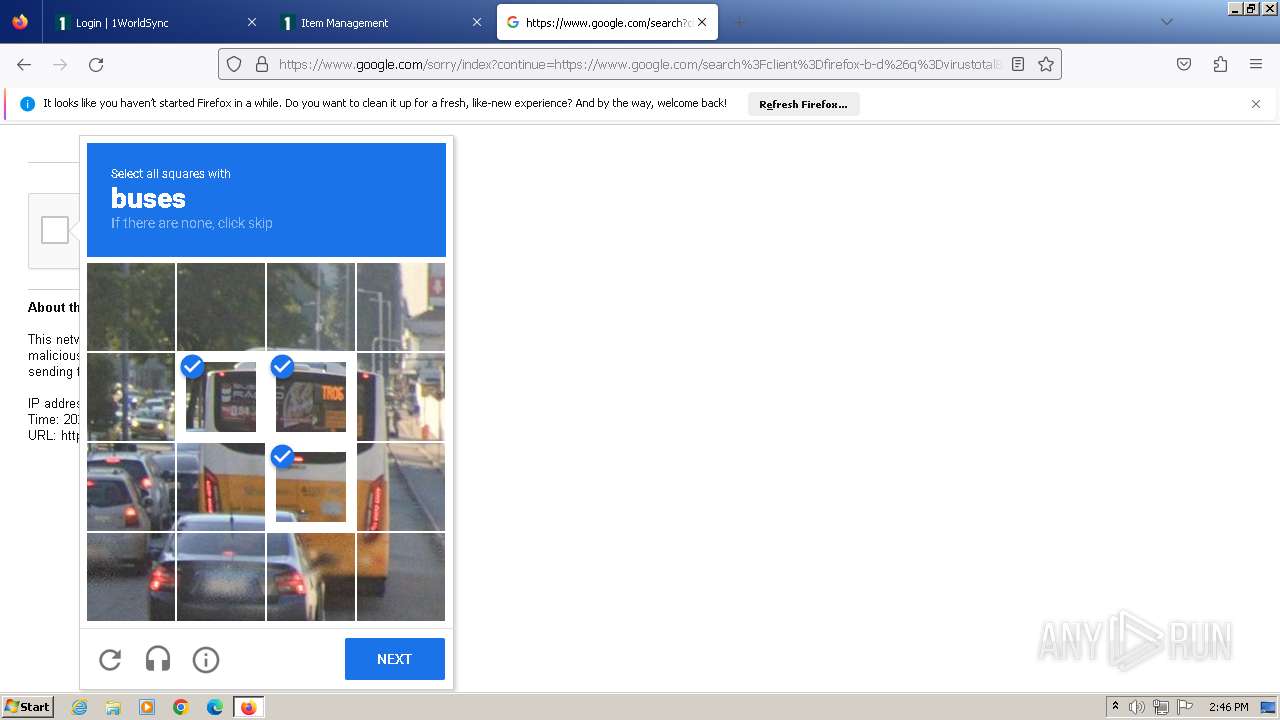Screen dimensions: 1280x720
Task: Select the bus right side tile in row three
Action: coord(401,487)
